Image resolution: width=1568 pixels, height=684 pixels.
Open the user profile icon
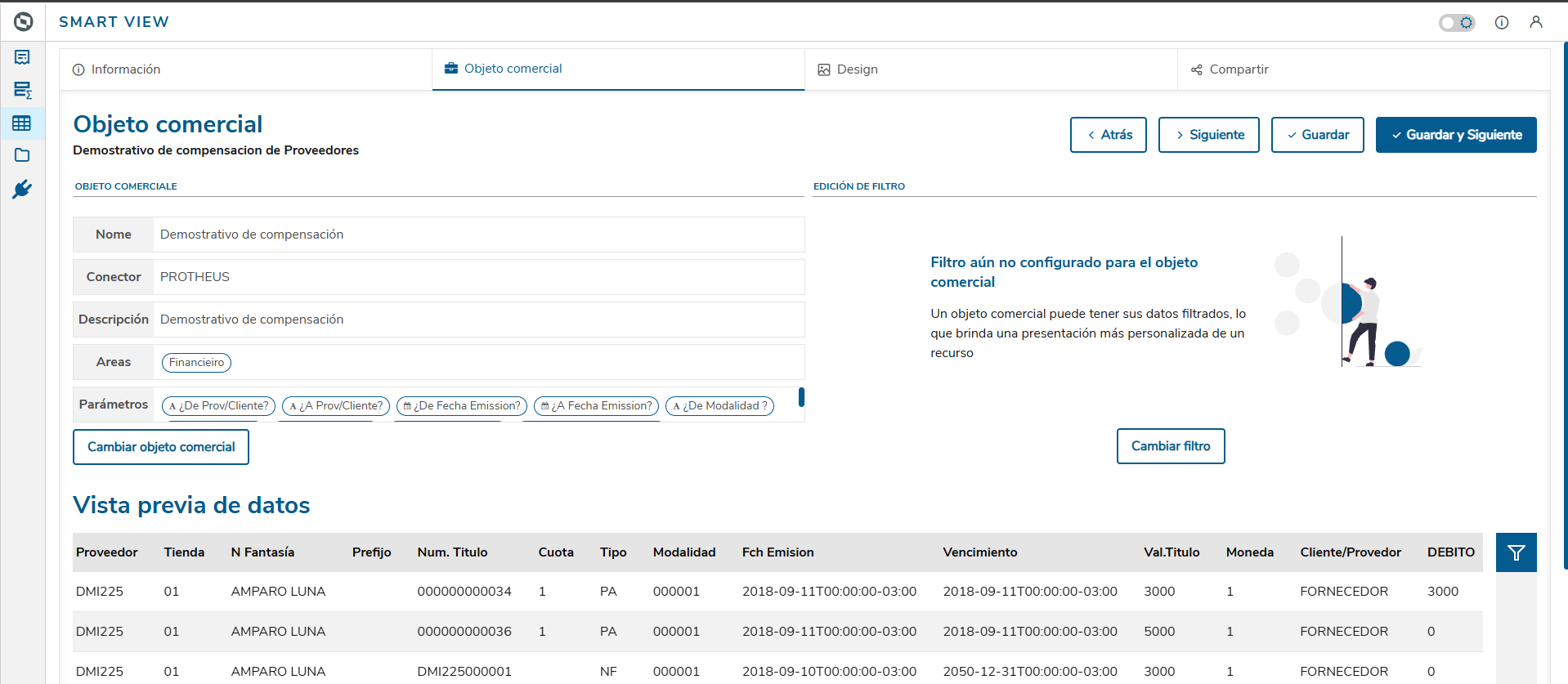(x=1535, y=23)
